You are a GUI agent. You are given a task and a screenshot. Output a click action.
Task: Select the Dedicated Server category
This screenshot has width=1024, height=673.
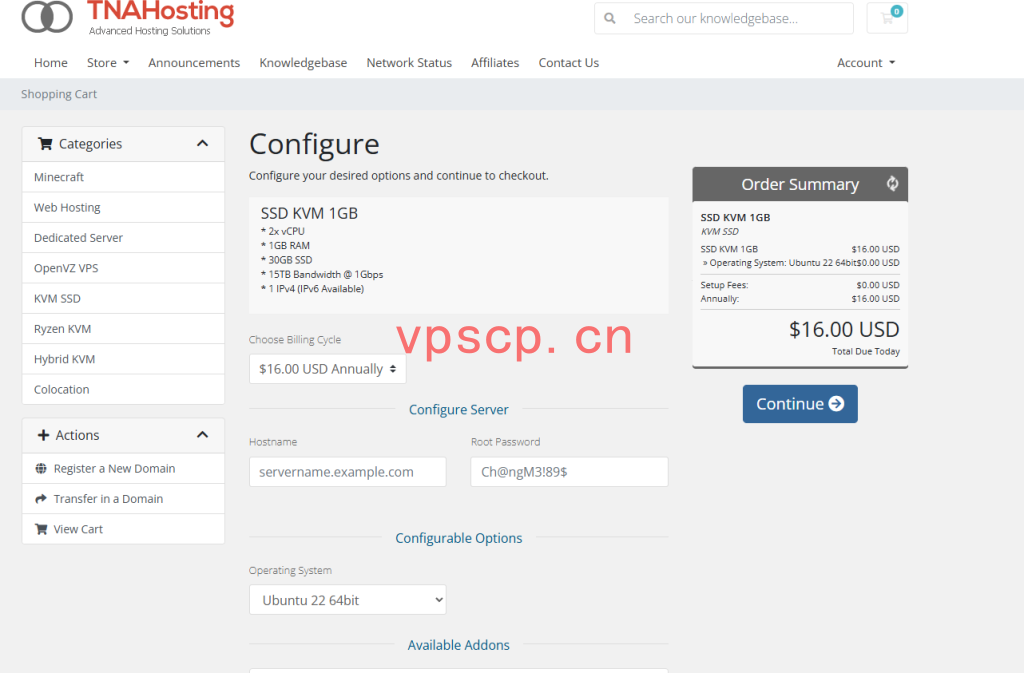click(x=123, y=238)
